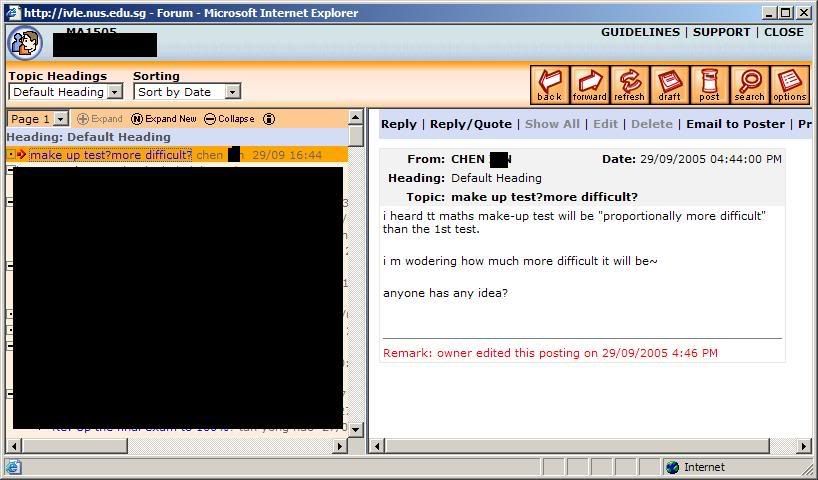The width and height of the screenshot is (818, 480).
Task: Click the back toolbar icon
Action: (549, 85)
